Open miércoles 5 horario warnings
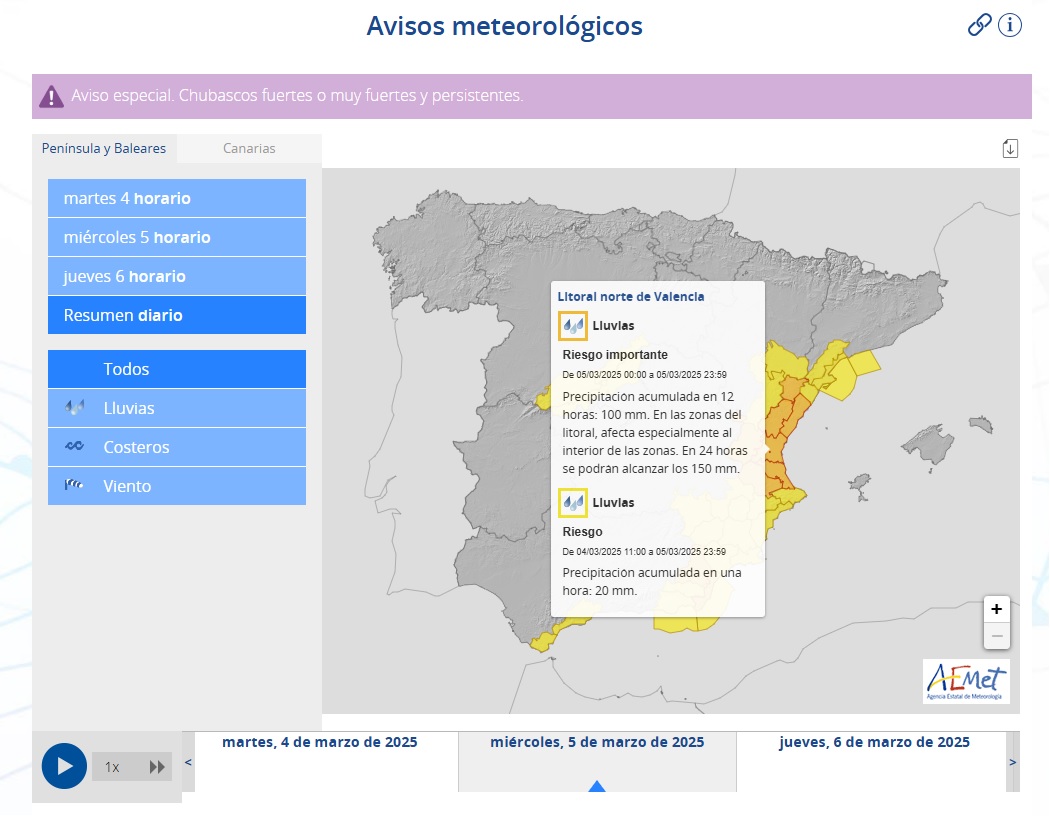1050x817 pixels. [176, 237]
